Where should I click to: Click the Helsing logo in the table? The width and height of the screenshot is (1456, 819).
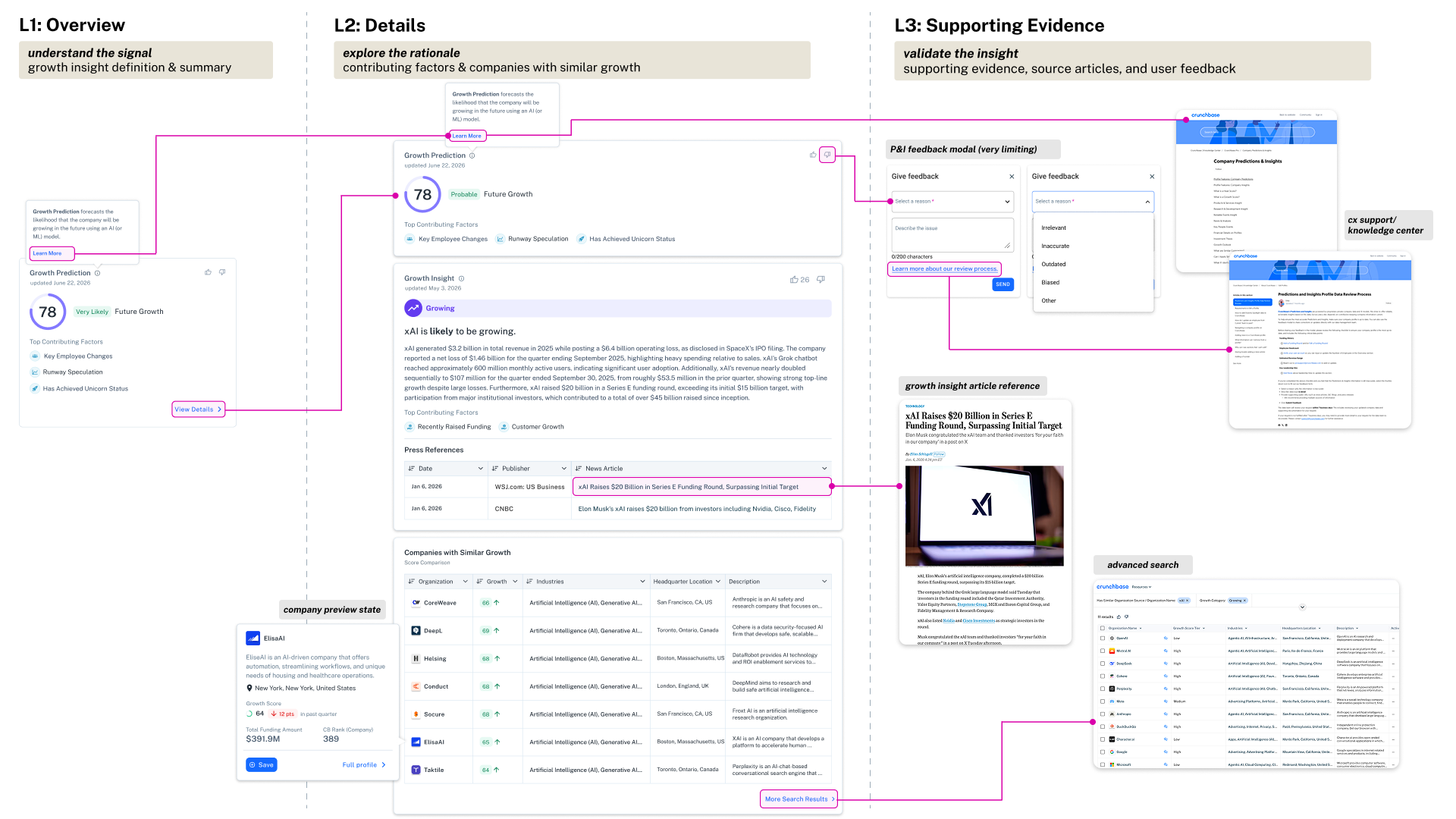pos(416,658)
